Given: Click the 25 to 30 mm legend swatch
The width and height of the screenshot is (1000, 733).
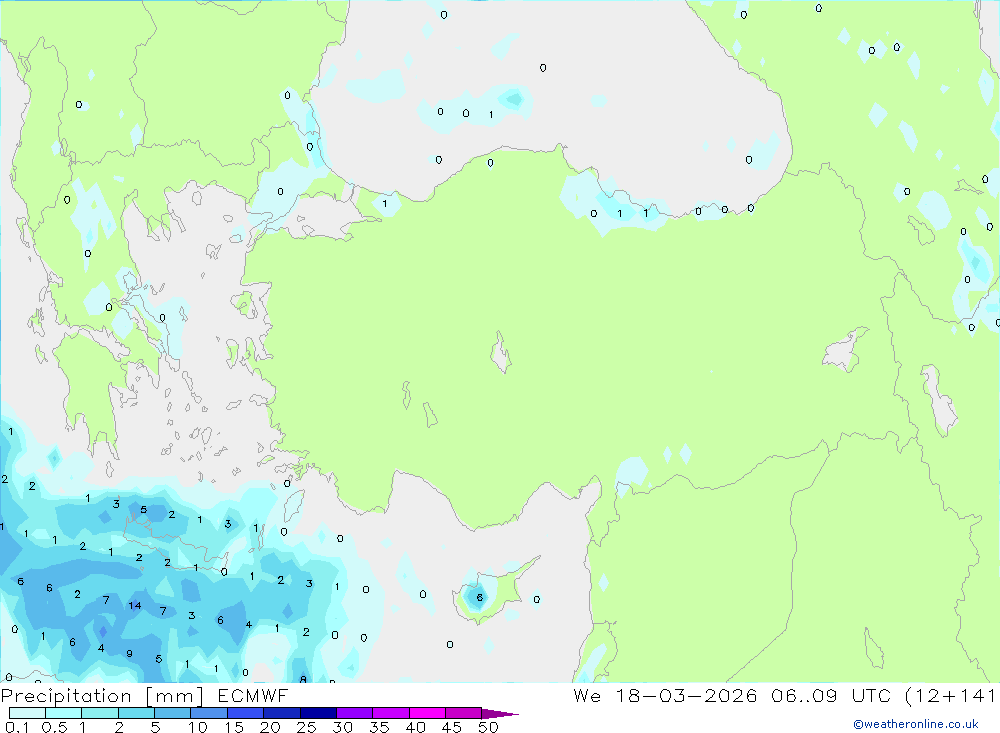Looking at the screenshot, I should (x=318, y=713).
